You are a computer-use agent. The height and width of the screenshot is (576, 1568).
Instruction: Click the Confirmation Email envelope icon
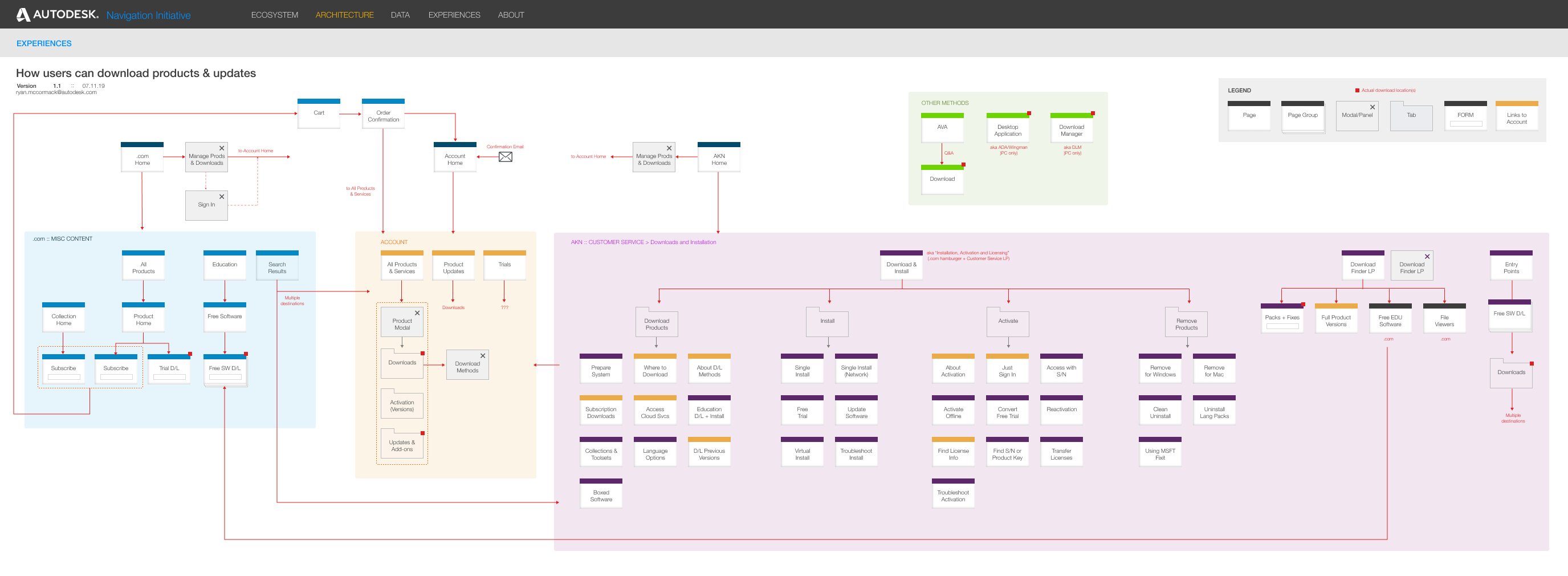(x=504, y=157)
